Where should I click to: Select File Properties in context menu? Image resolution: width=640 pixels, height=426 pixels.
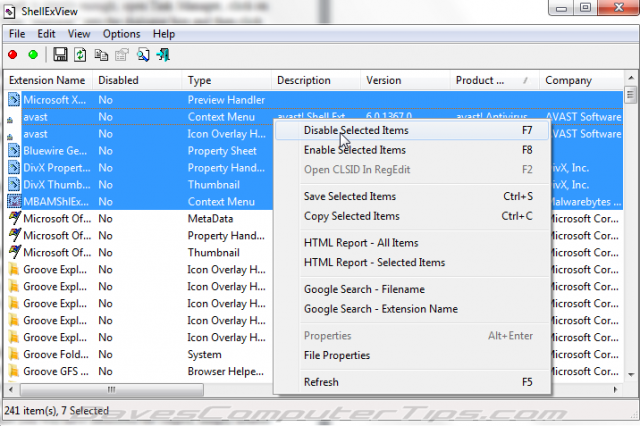pyautogui.click(x=411, y=356)
